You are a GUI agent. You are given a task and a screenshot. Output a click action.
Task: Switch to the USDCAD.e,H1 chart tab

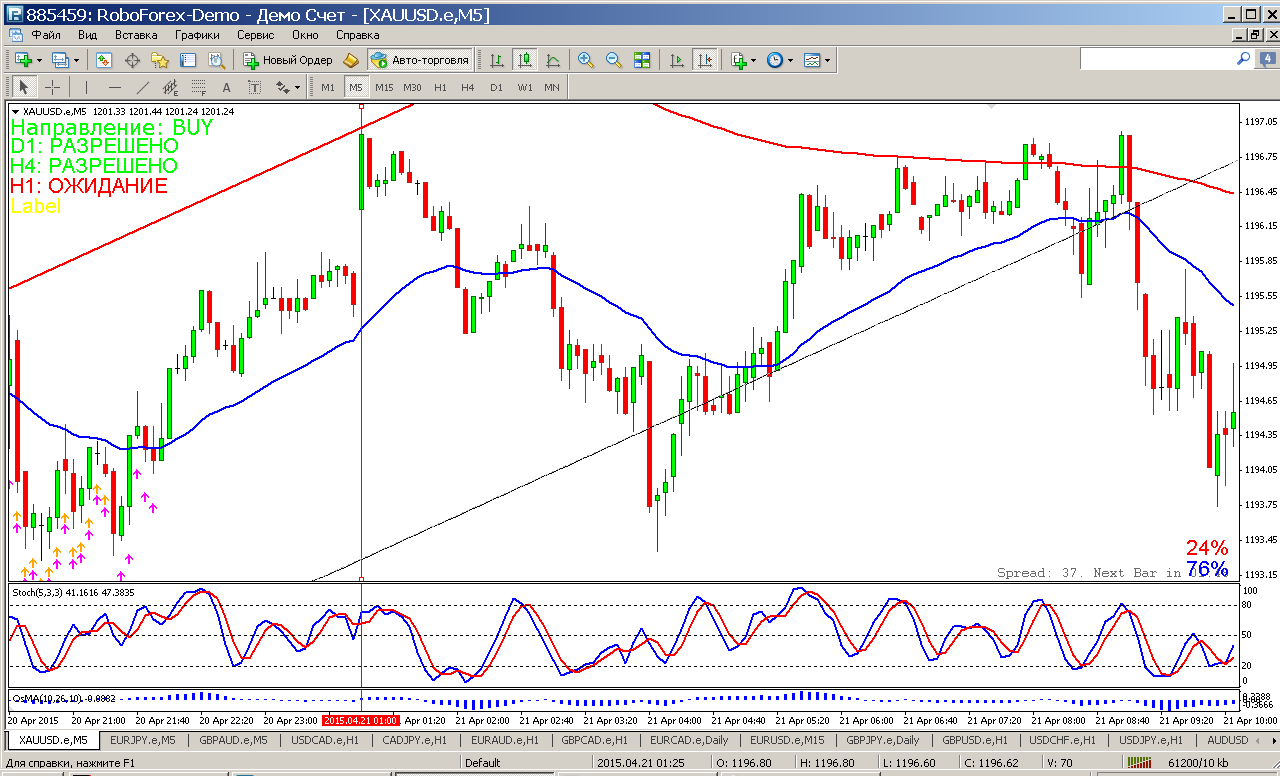(x=323, y=741)
